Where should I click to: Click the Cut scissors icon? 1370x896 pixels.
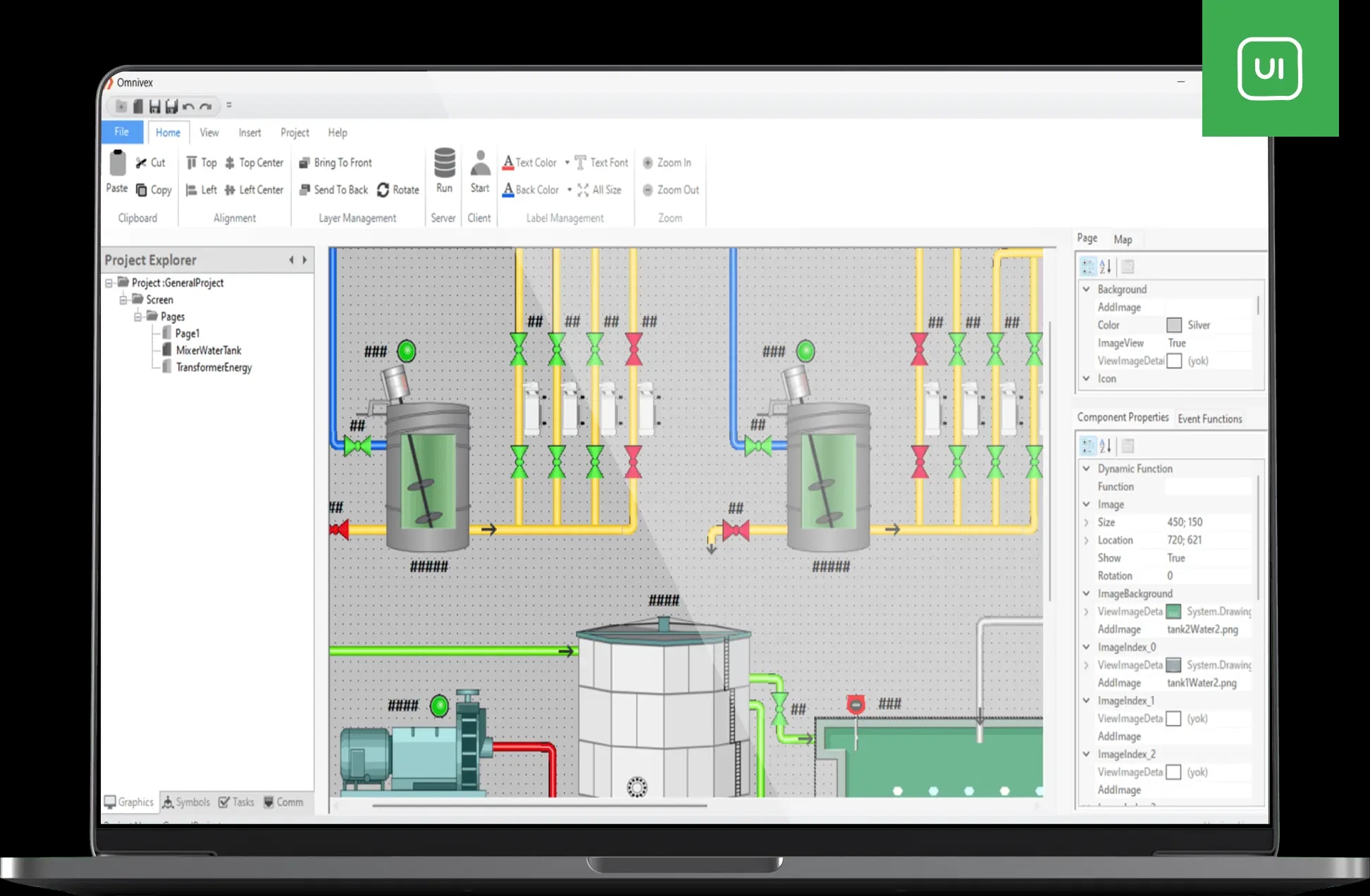141,163
